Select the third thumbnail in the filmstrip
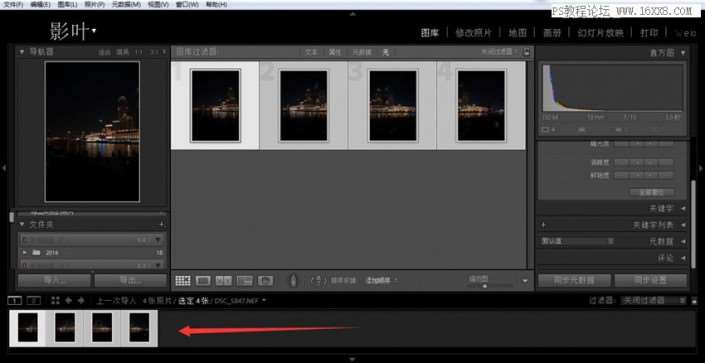The image size is (705, 363). pyautogui.click(x=102, y=327)
